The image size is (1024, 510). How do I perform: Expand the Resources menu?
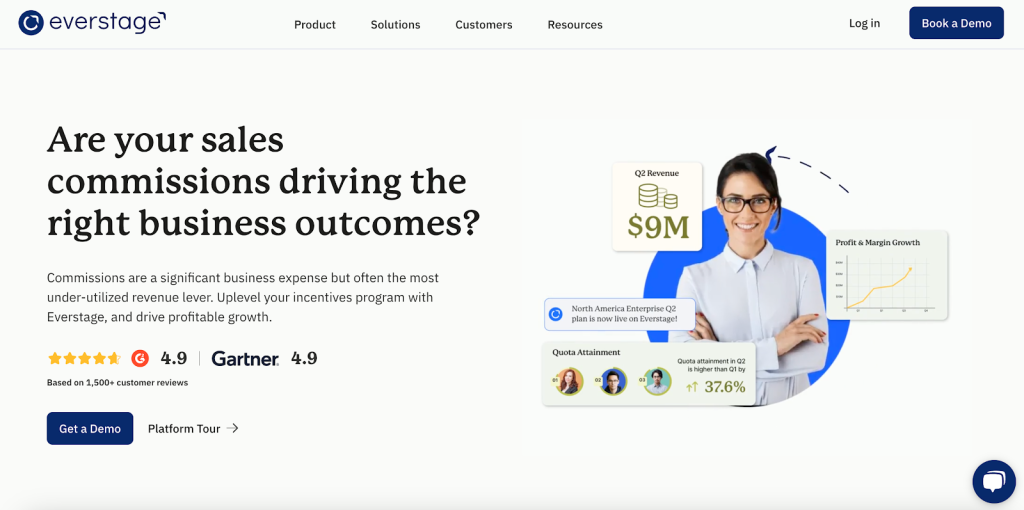[x=575, y=24]
